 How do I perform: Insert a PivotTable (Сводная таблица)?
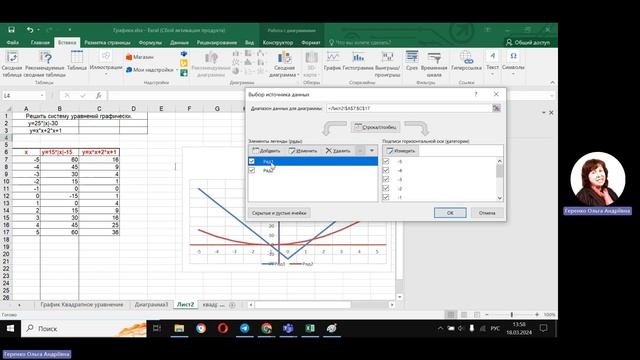[x=12, y=64]
